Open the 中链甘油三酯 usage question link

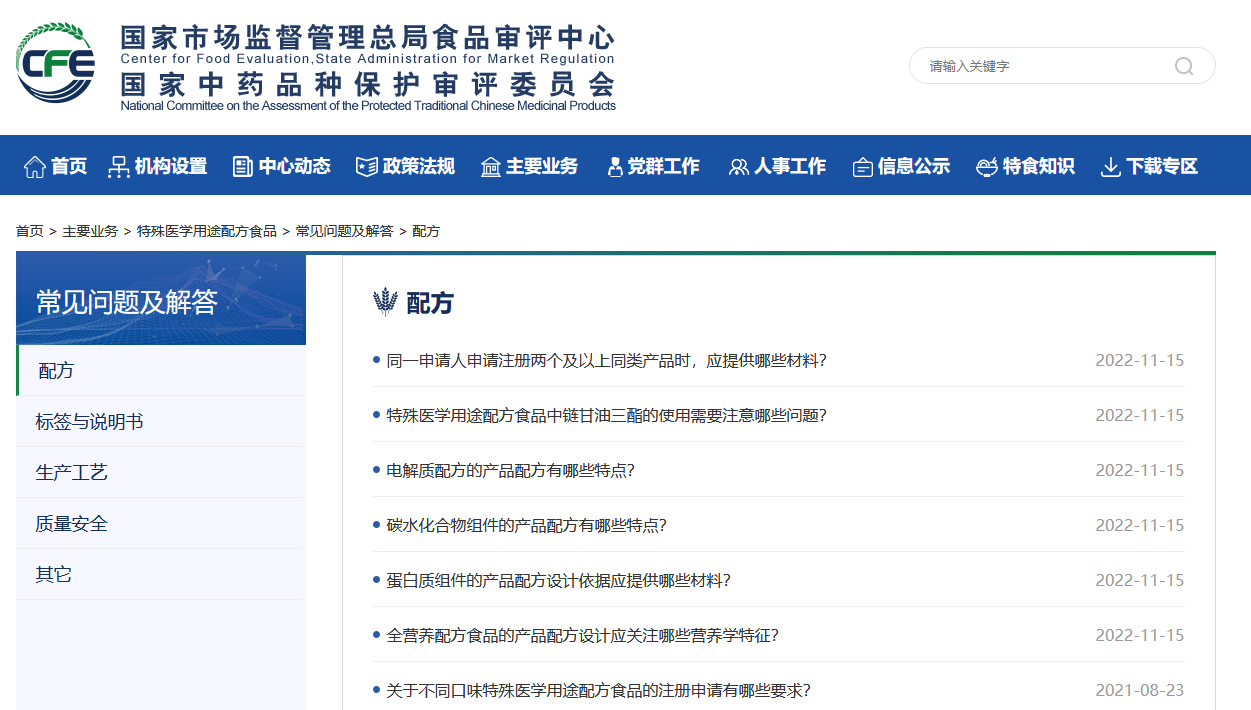(606, 415)
